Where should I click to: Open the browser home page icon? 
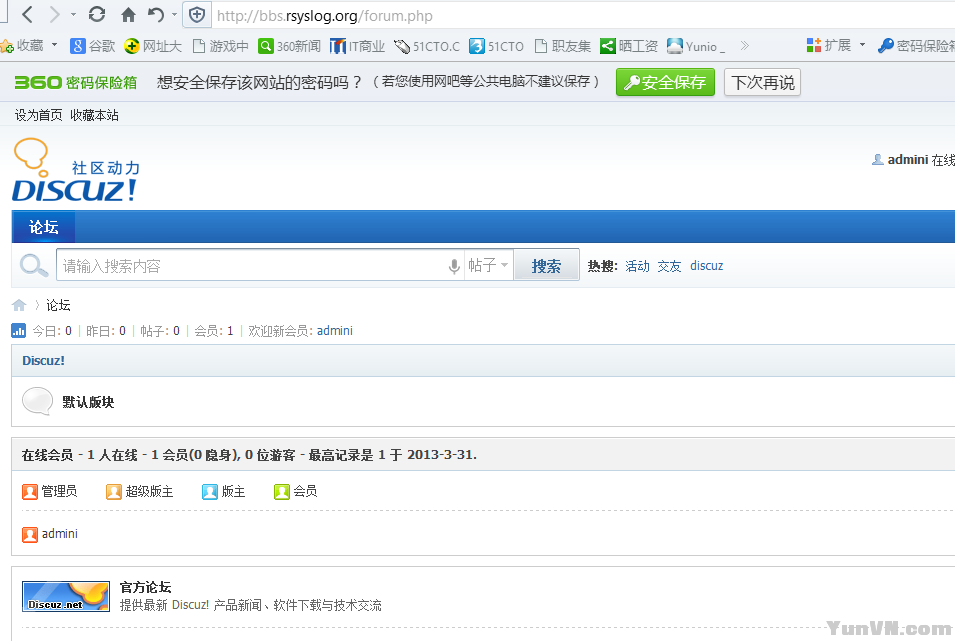[x=129, y=15]
